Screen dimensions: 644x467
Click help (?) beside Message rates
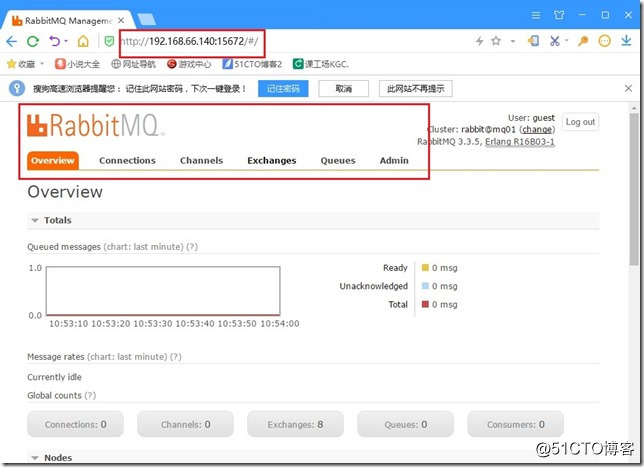[x=176, y=357]
